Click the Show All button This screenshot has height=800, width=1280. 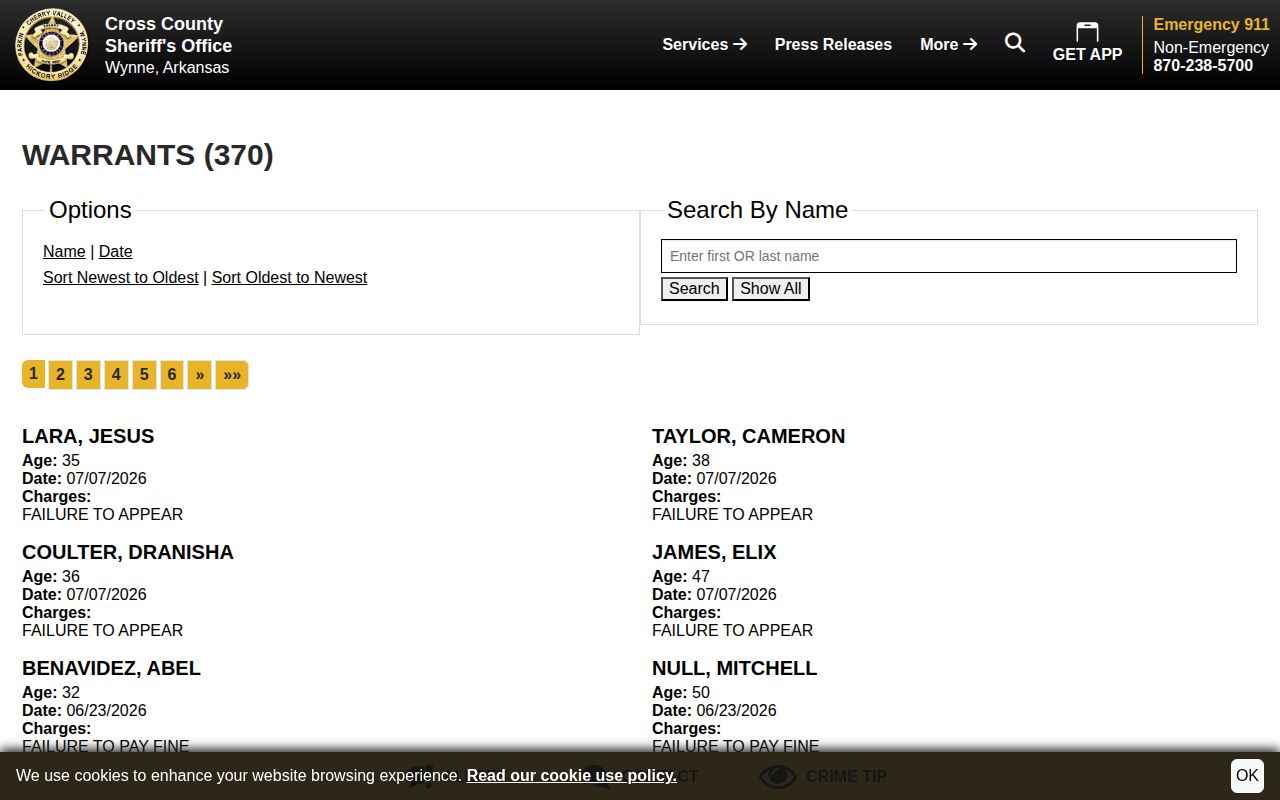coord(771,289)
